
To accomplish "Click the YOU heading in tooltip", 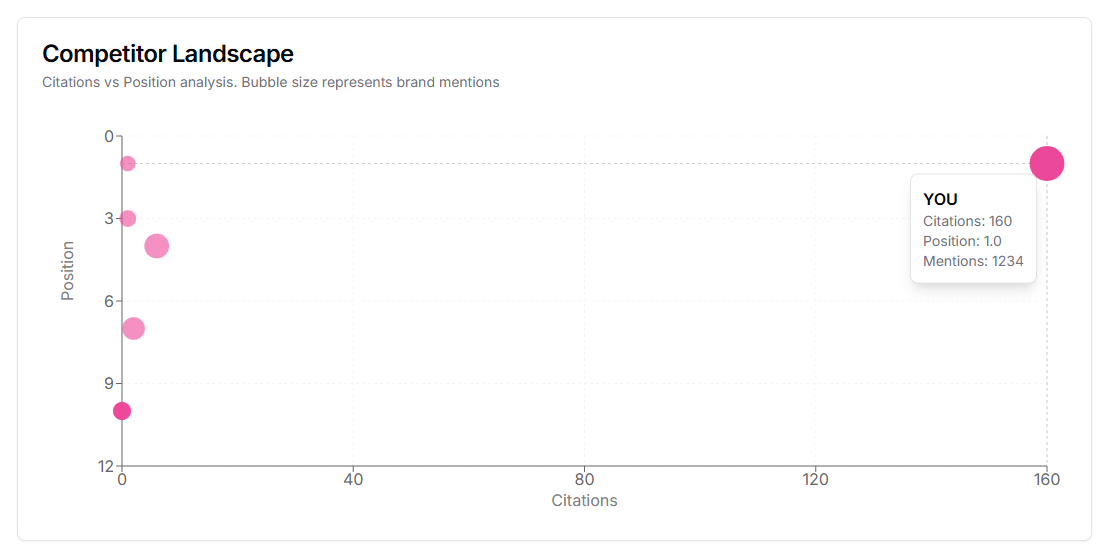I will pyautogui.click(x=940, y=199).
